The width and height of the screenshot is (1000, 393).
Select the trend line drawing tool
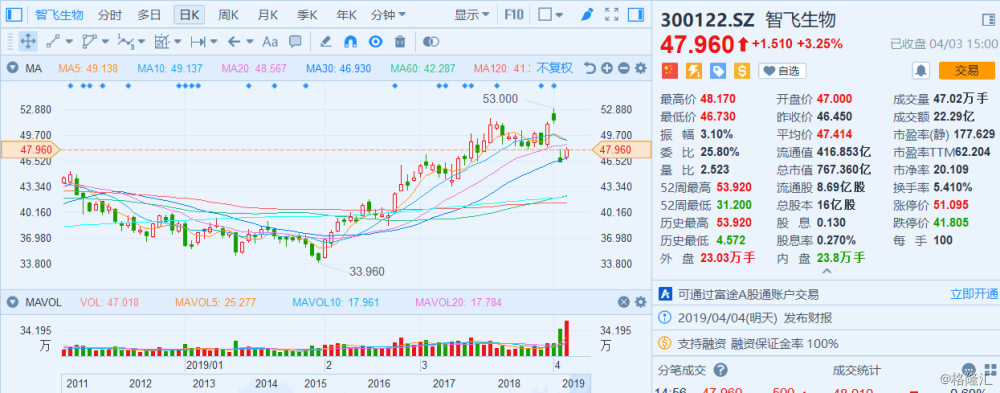tap(53, 42)
